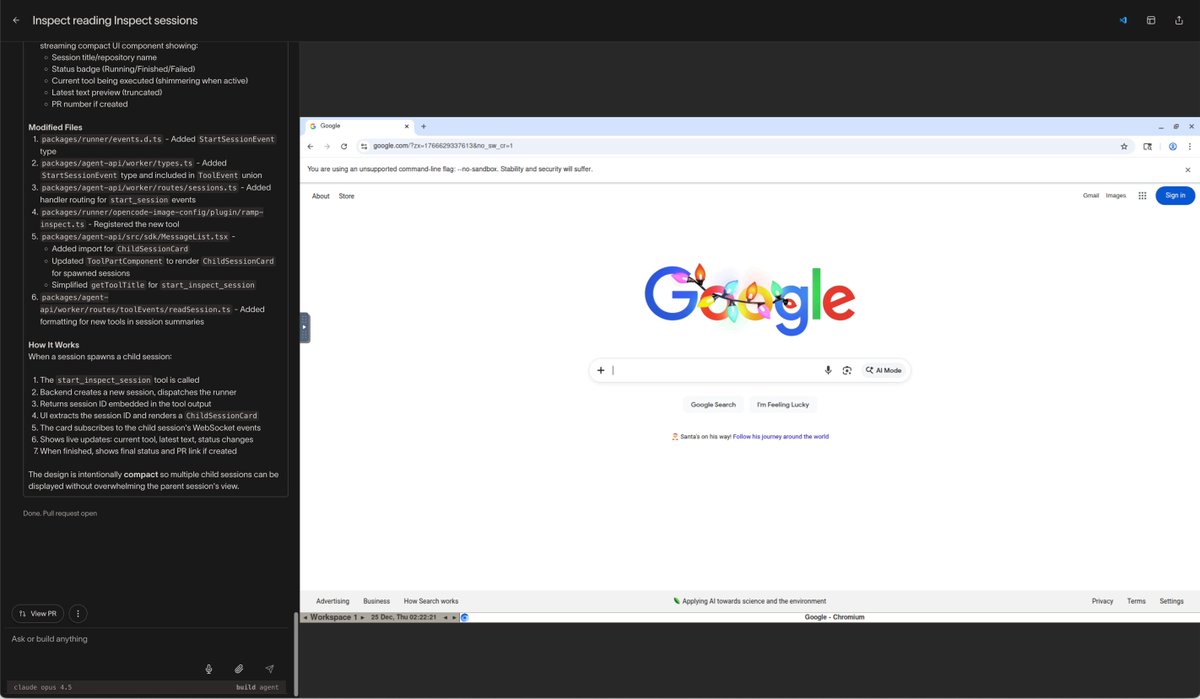The width and height of the screenshot is (1200, 699).
Task: Click the Chromium tab search/media icon
Action: click(1148, 146)
